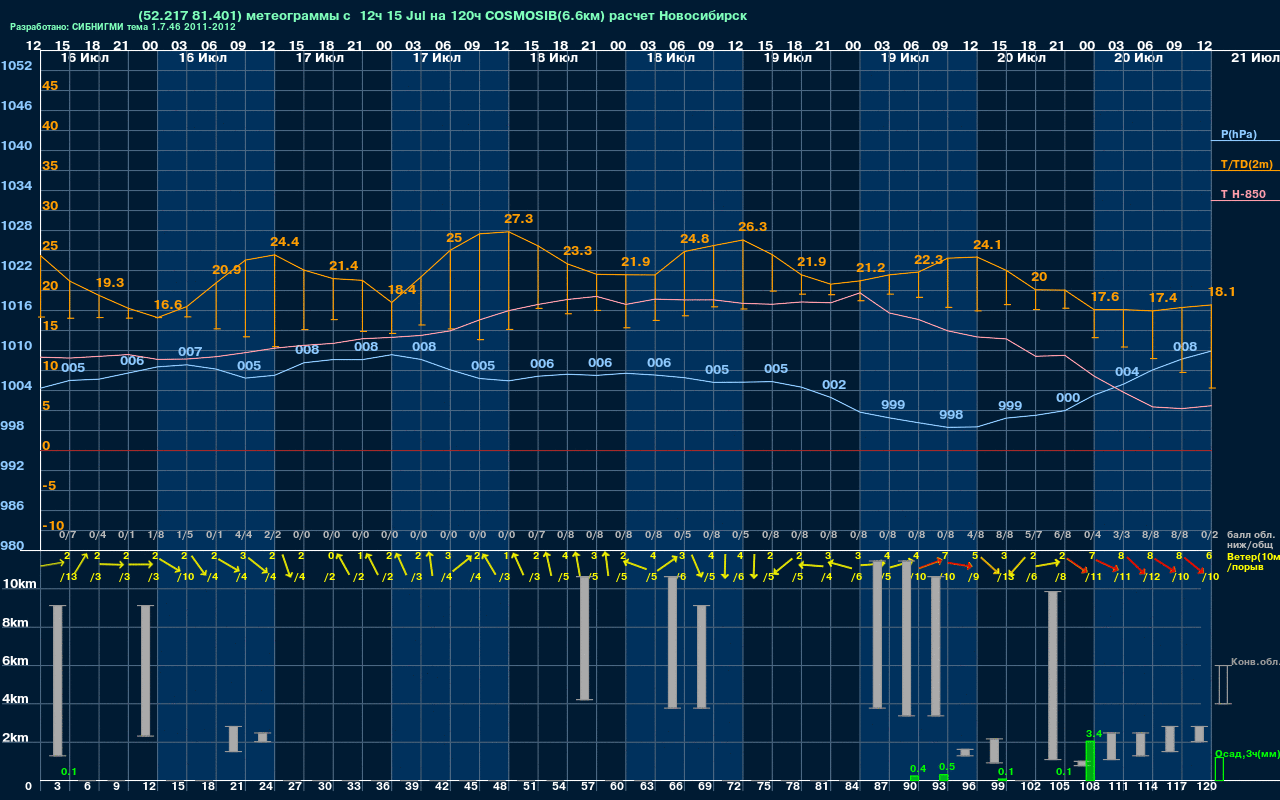Click the 26.3 temperature value
1280x800 pixels.
752,226
